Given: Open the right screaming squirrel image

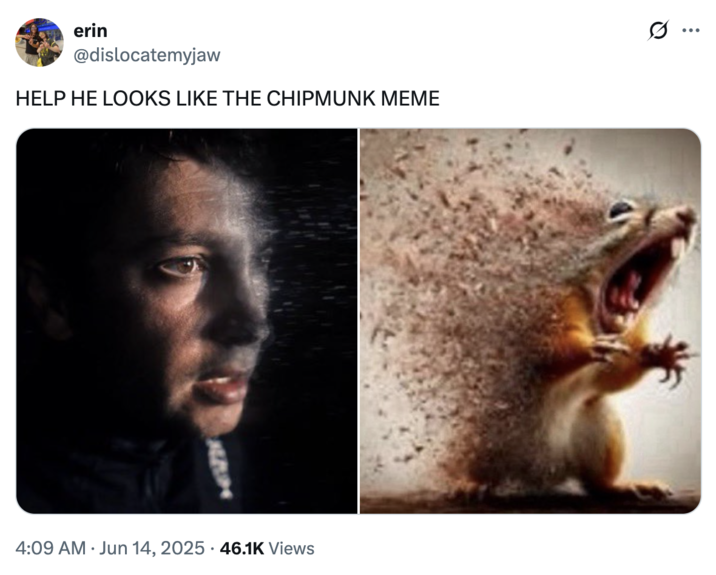Looking at the screenshot, I should [530, 320].
